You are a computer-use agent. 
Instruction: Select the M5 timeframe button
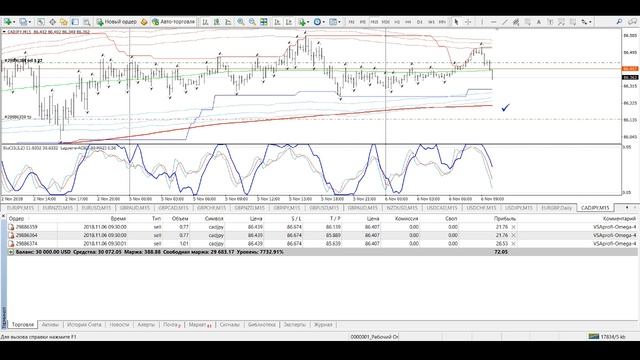pyautogui.click(x=362, y=22)
